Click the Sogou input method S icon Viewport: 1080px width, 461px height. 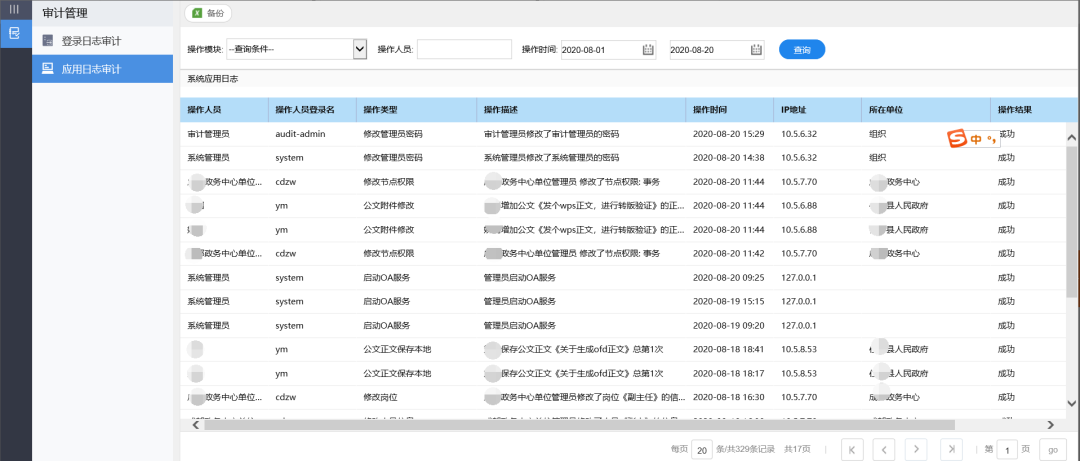coord(957,139)
